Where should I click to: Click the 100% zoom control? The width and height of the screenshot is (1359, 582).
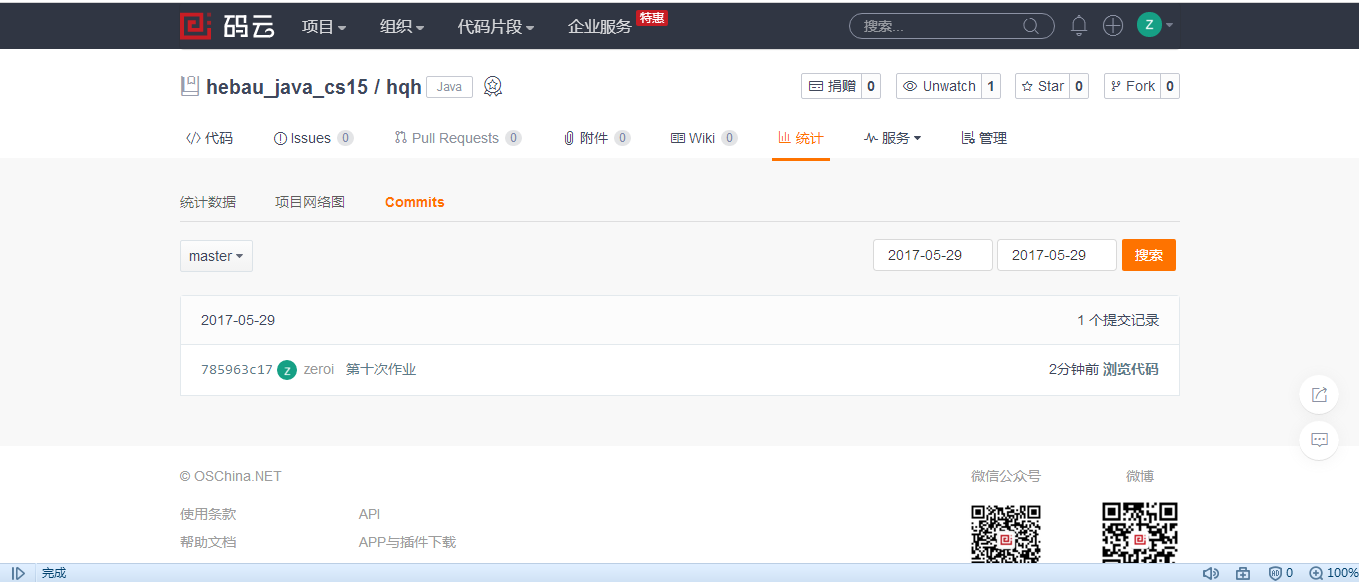(1333, 573)
